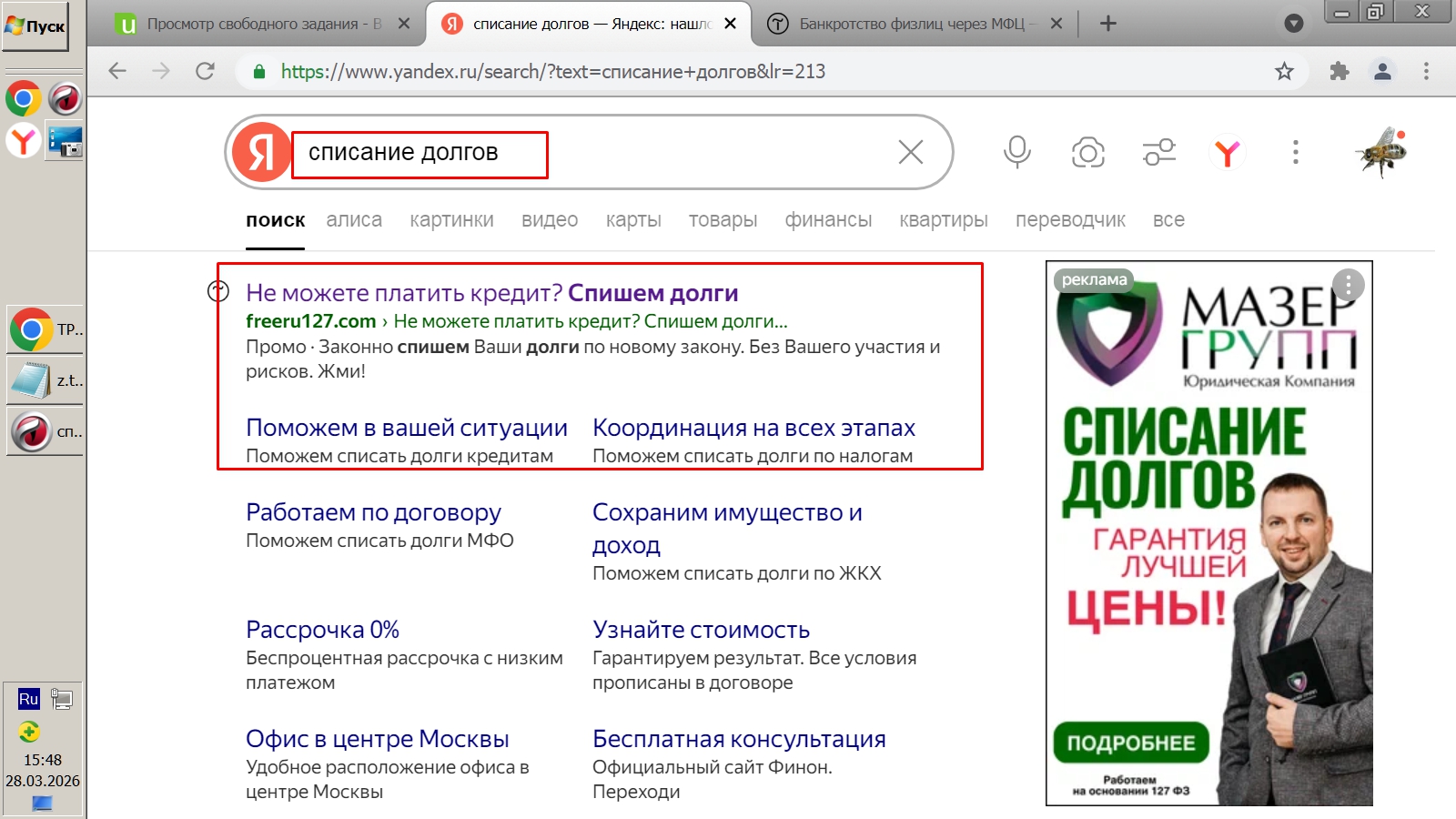This screenshot has width=1456, height=819.
Task: Open the freeru127.com site link
Action: tap(310, 321)
